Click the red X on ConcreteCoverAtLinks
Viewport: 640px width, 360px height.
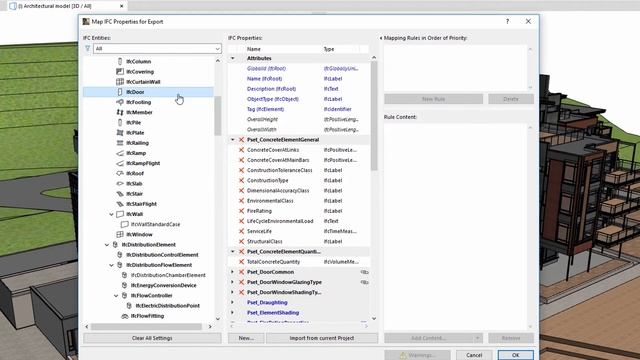(x=241, y=150)
